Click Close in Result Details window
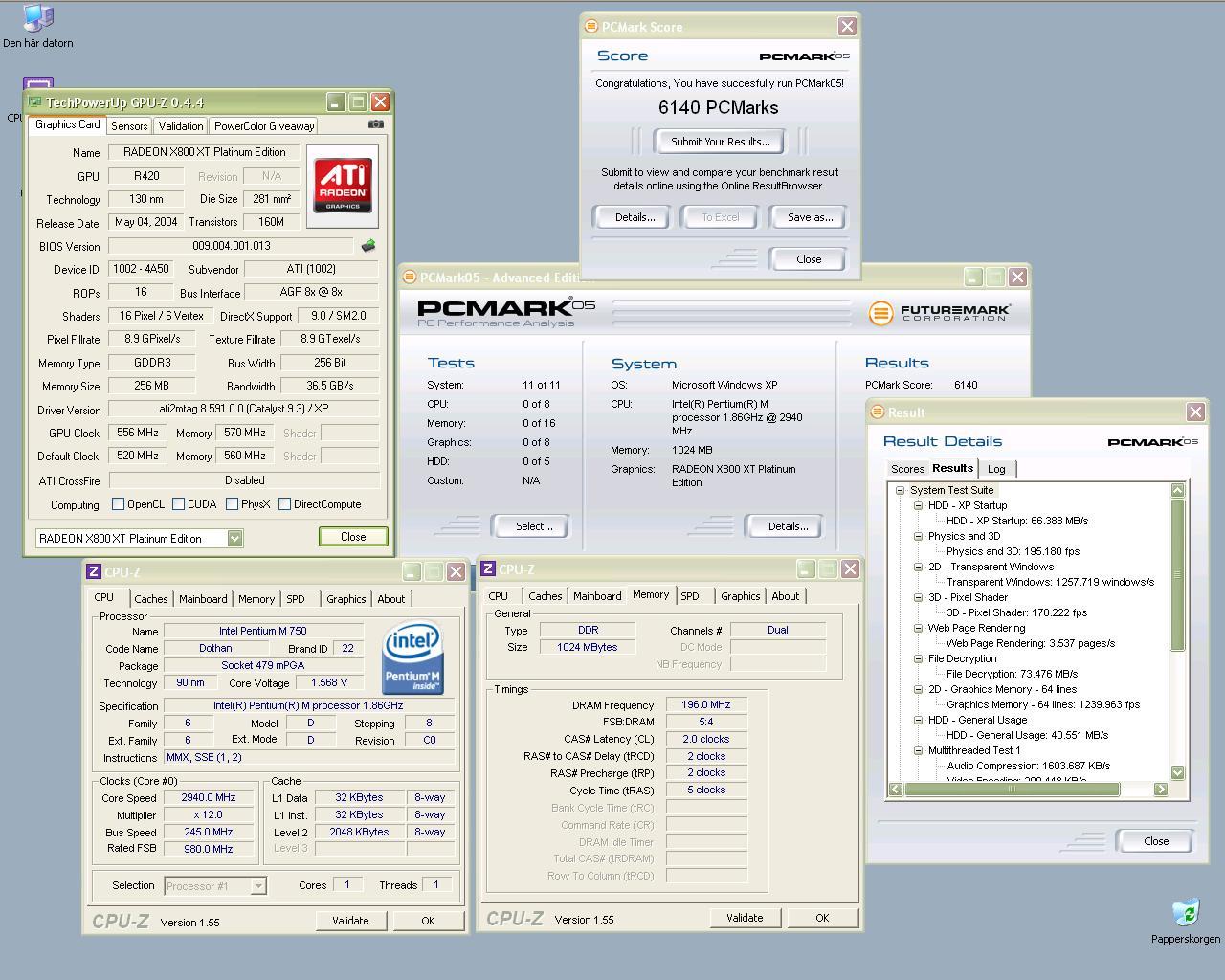This screenshot has width=1225, height=980. click(1156, 841)
